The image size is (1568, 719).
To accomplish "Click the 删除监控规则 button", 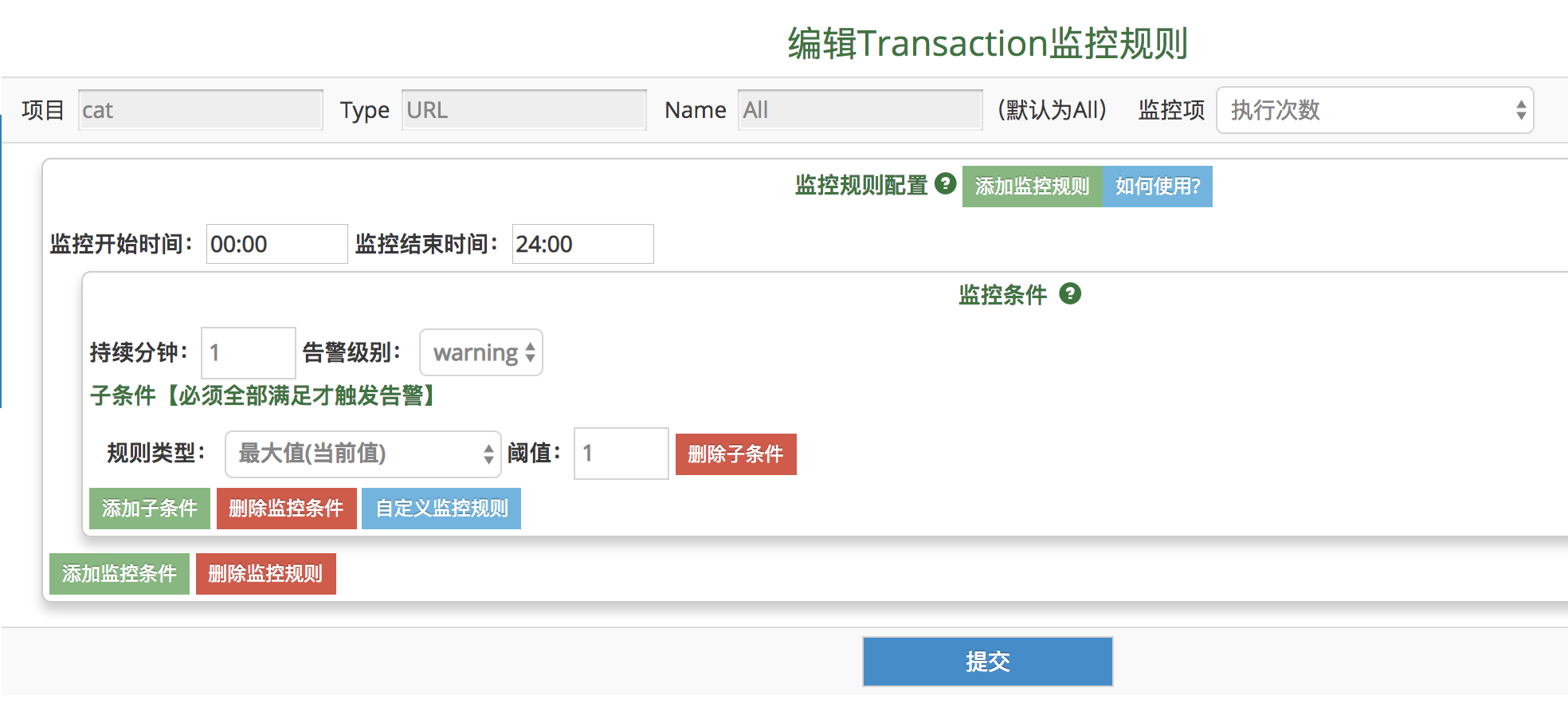I will click(265, 573).
